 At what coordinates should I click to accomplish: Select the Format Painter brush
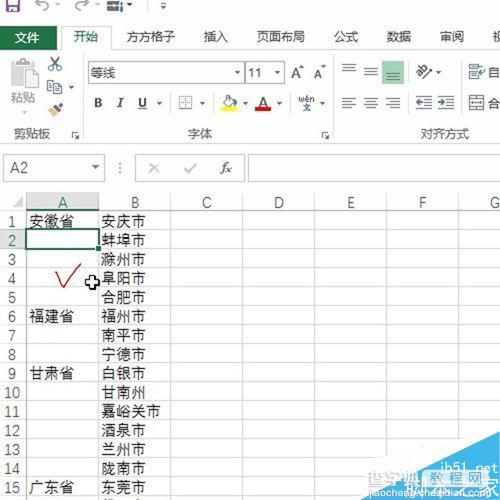tap(55, 110)
